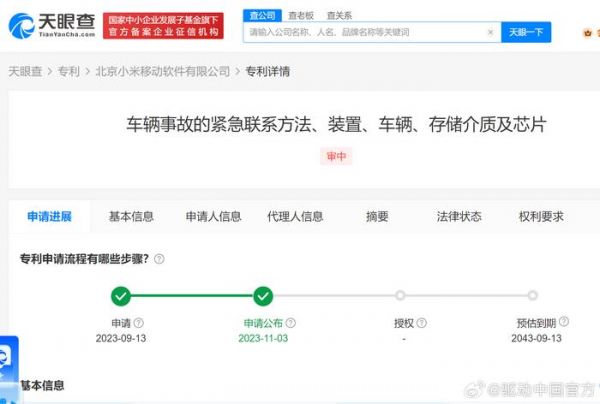Click the 天眼查 logo
This screenshot has height=404, width=600.
point(52,25)
